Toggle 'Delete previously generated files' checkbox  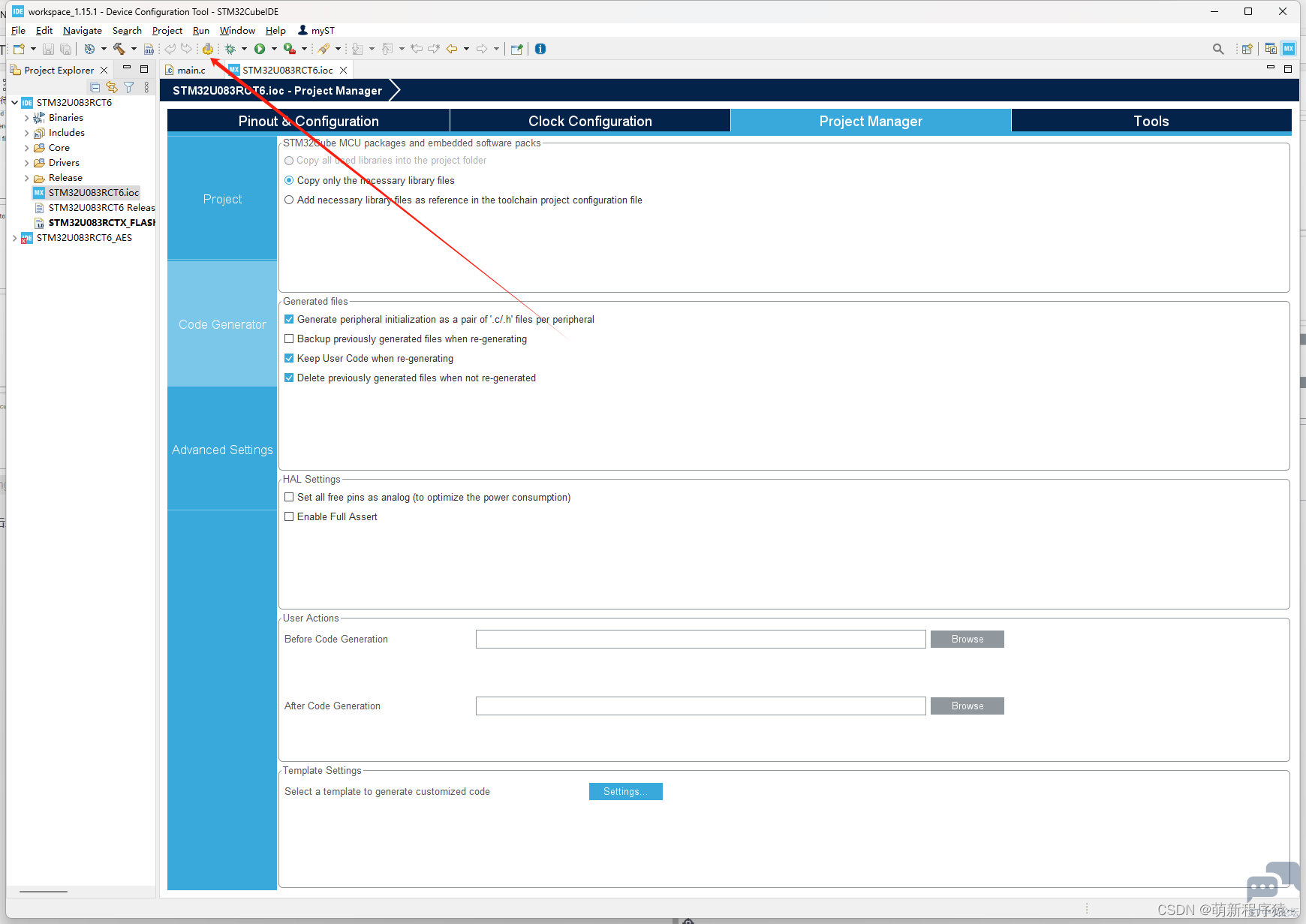pyautogui.click(x=289, y=378)
